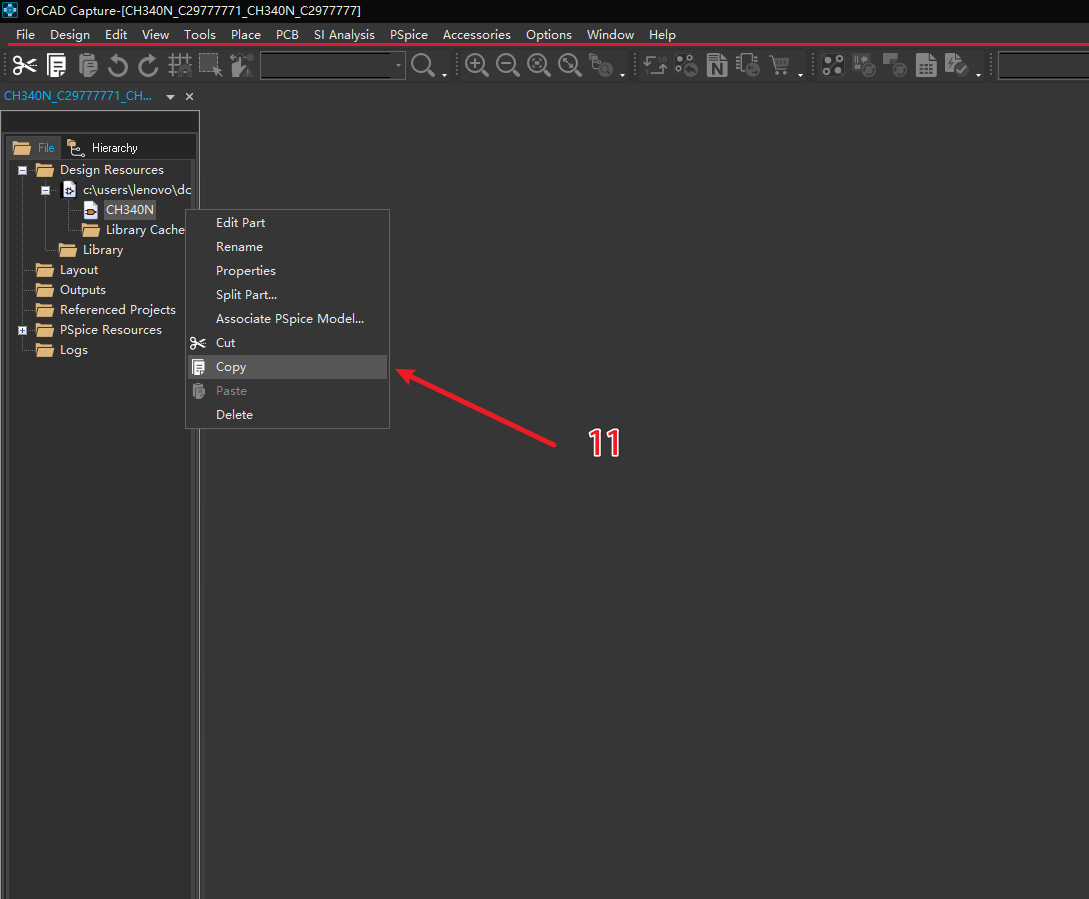The width and height of the screenshot is (1089, 899).
Task: Toggle the drag connected object icon
Action: 241,65
